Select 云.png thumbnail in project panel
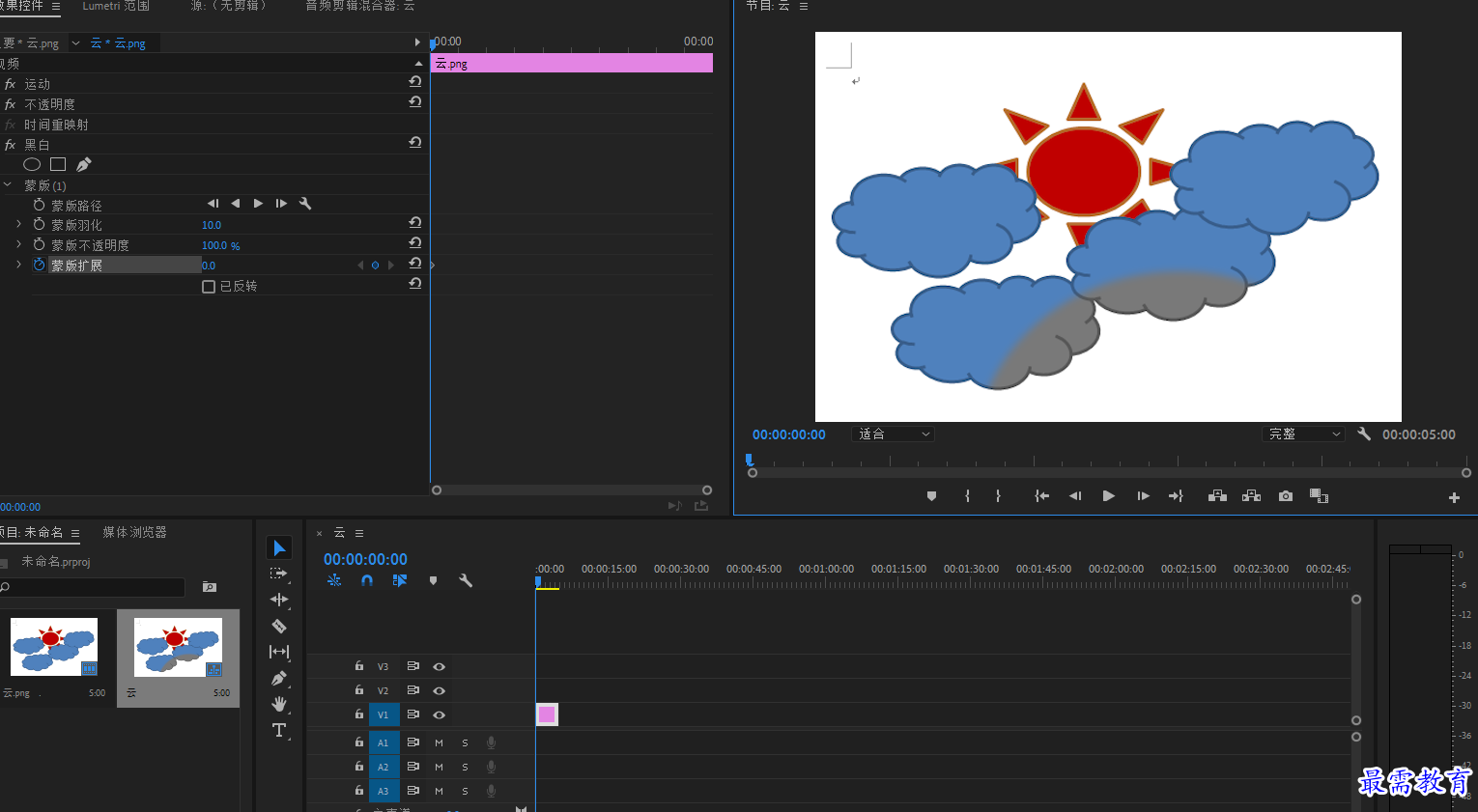Screen dimensions: 1478x812 pyautogui.click(x=54, y=647)
